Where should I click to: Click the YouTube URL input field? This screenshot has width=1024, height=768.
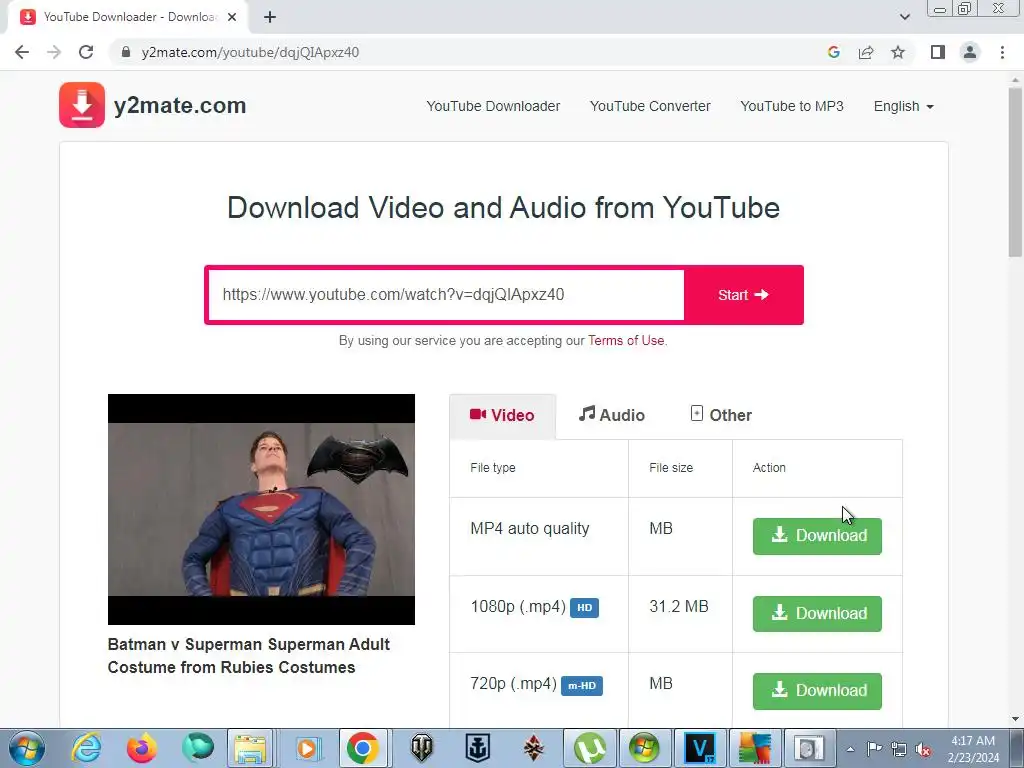click(x=446, y=295)
